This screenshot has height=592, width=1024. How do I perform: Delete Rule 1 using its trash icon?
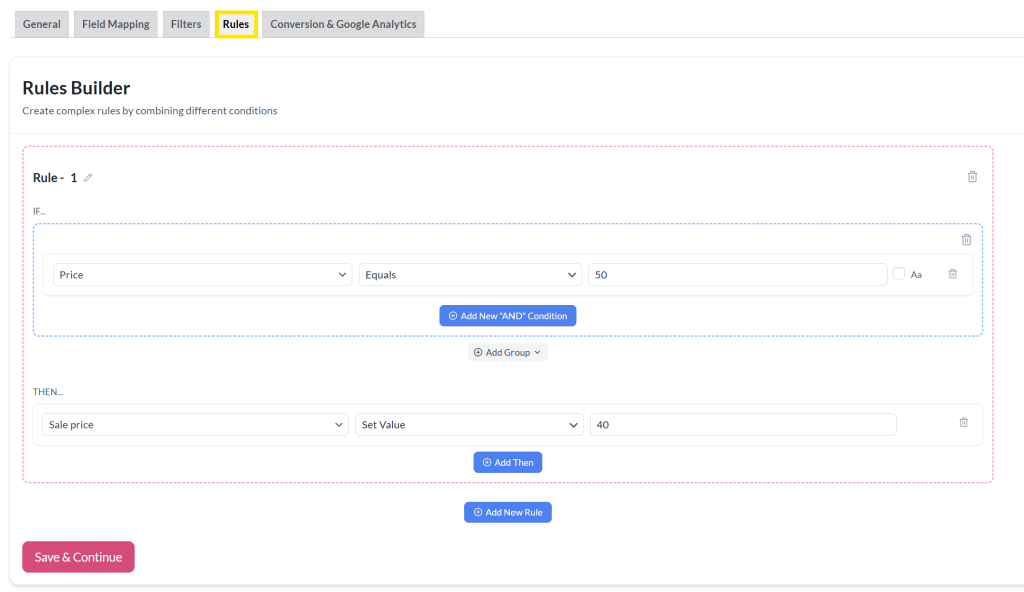[972, 176]
